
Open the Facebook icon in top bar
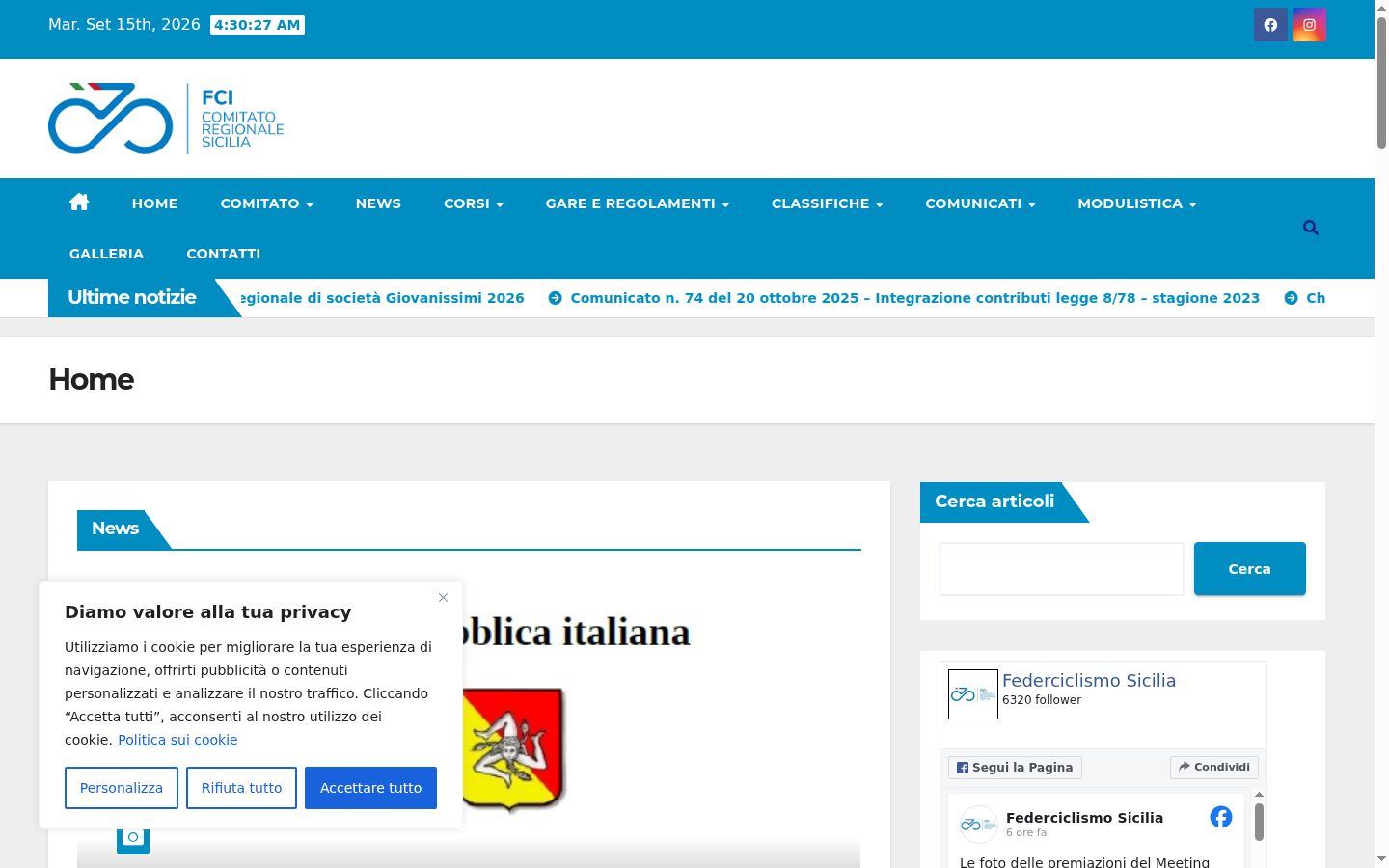point(1270,25)
